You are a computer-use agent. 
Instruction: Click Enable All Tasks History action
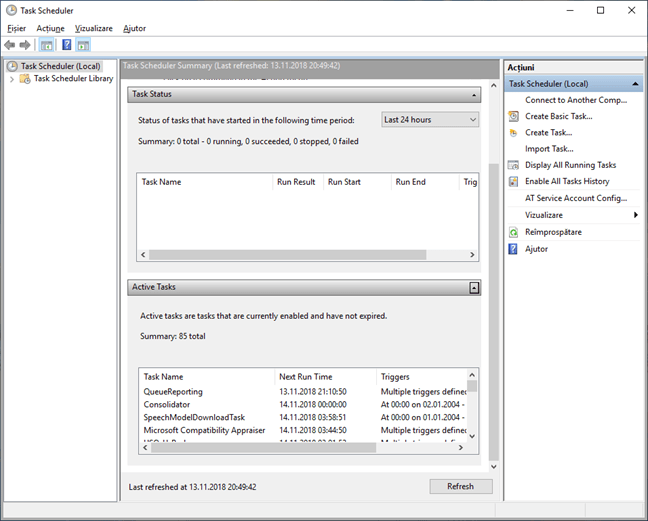point(567,181)
